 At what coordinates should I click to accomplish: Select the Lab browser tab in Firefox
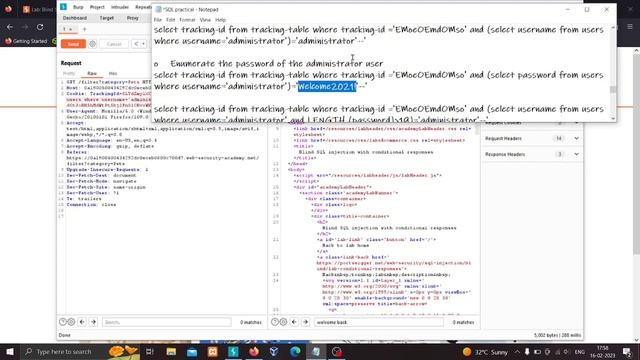tap(38, 9)
